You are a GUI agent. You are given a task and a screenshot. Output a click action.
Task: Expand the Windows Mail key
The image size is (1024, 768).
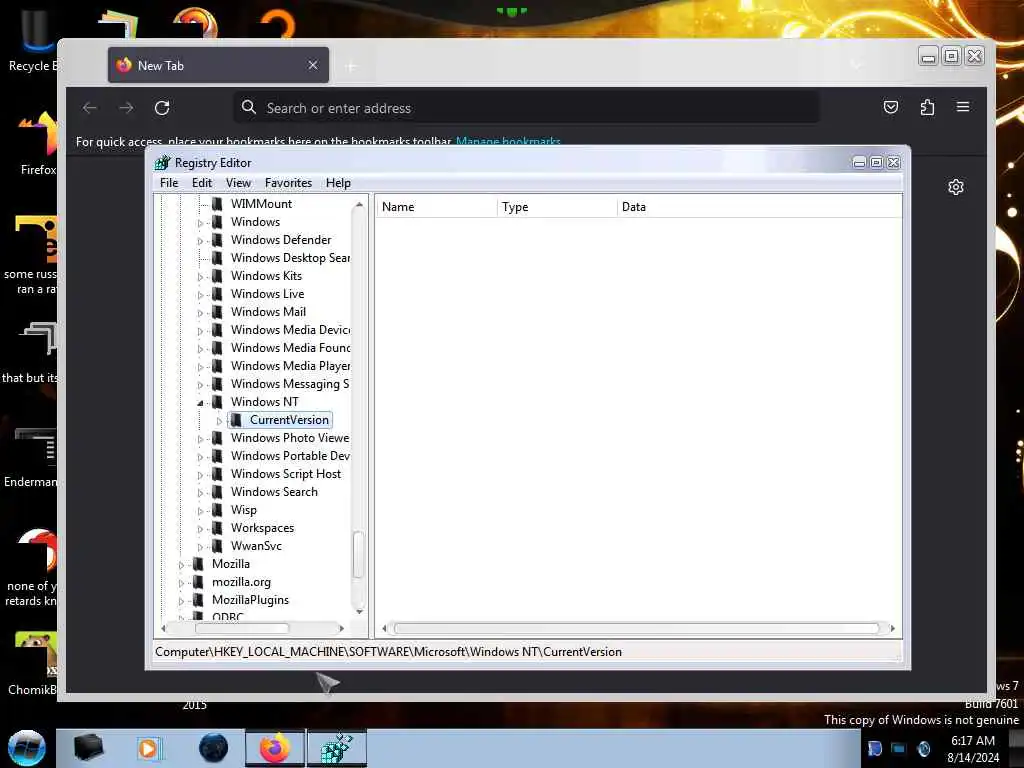200,313
